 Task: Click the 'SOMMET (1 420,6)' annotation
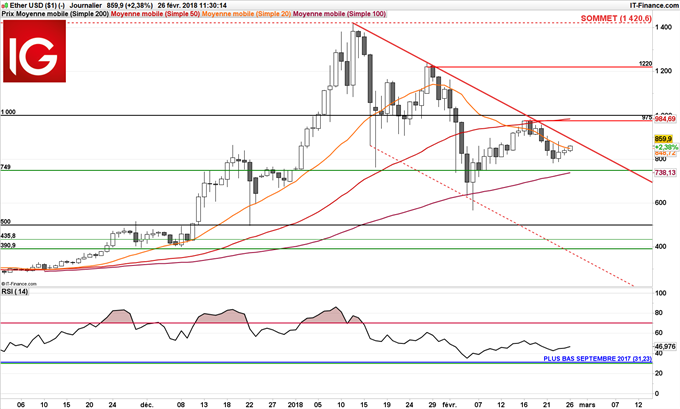coord(616,18)
